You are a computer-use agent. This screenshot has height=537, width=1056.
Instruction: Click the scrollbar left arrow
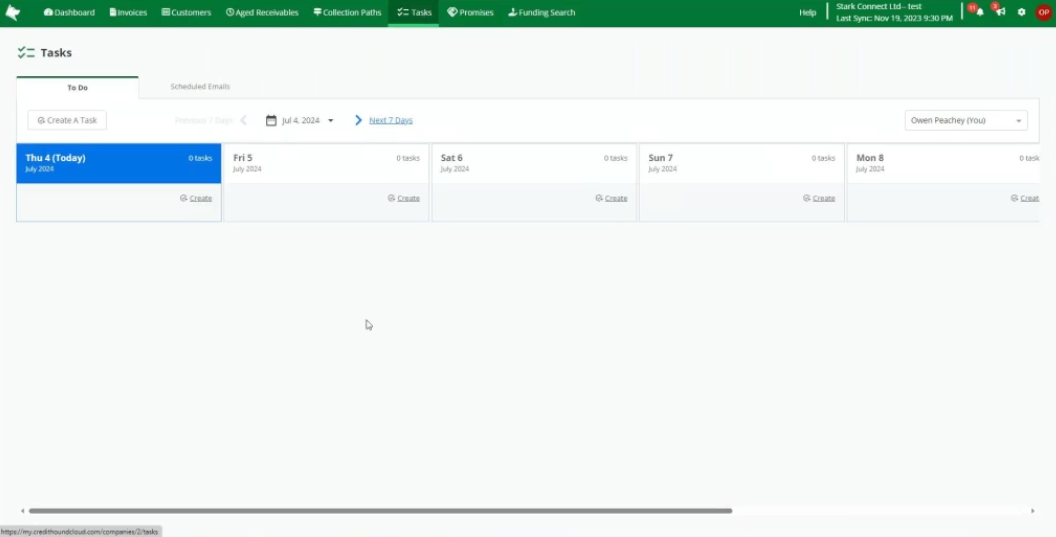point(23,511)
